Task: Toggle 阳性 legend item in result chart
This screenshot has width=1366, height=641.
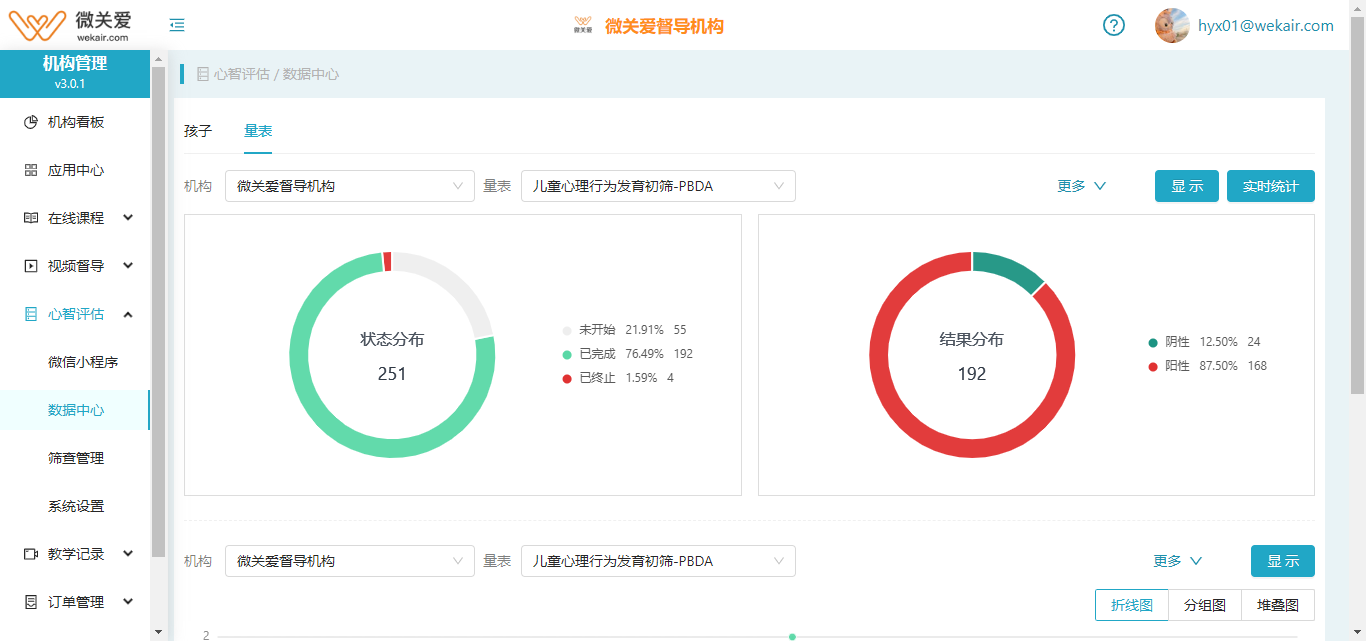Action: coord(1177,366)
